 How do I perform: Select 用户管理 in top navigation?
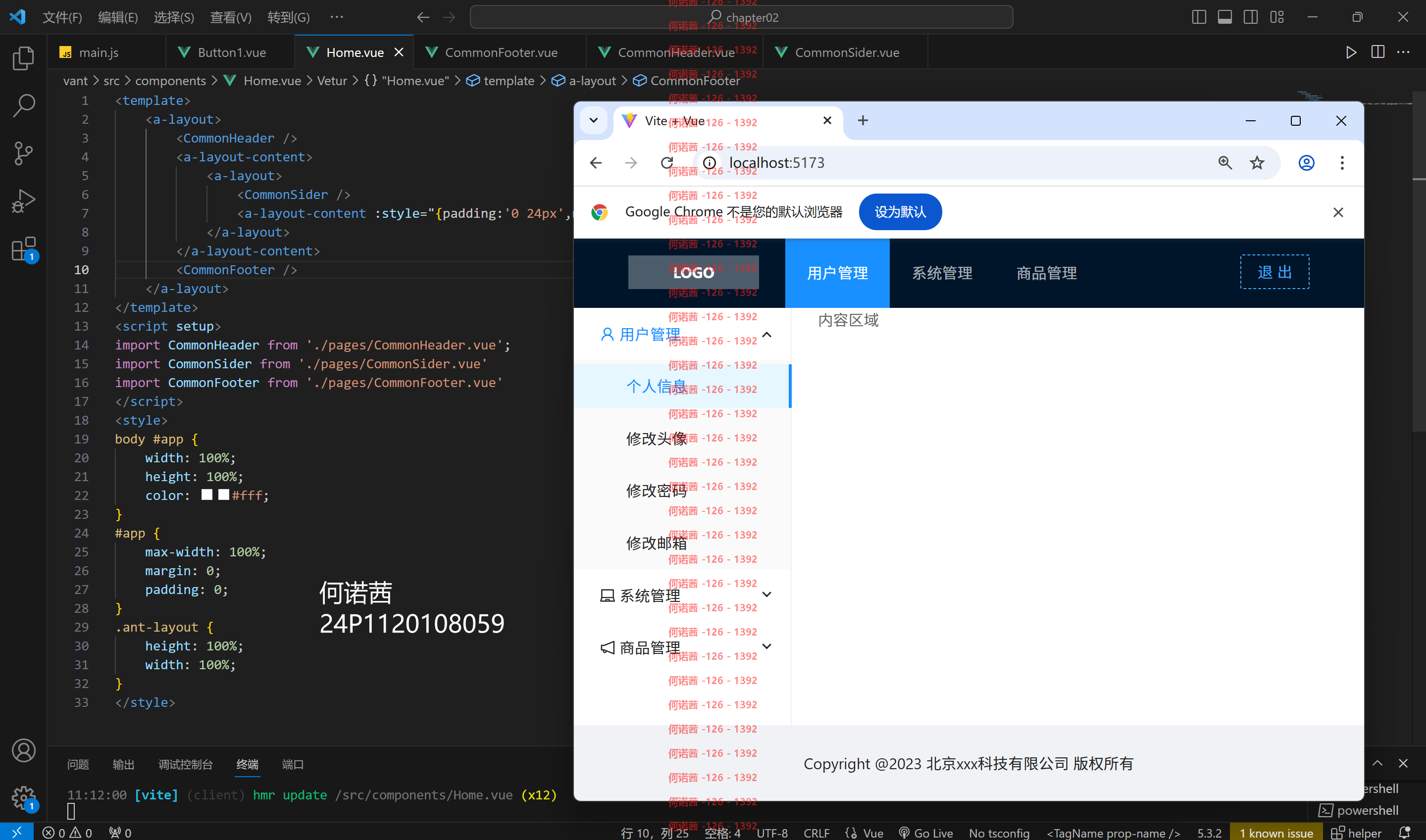tap(837, 273)
